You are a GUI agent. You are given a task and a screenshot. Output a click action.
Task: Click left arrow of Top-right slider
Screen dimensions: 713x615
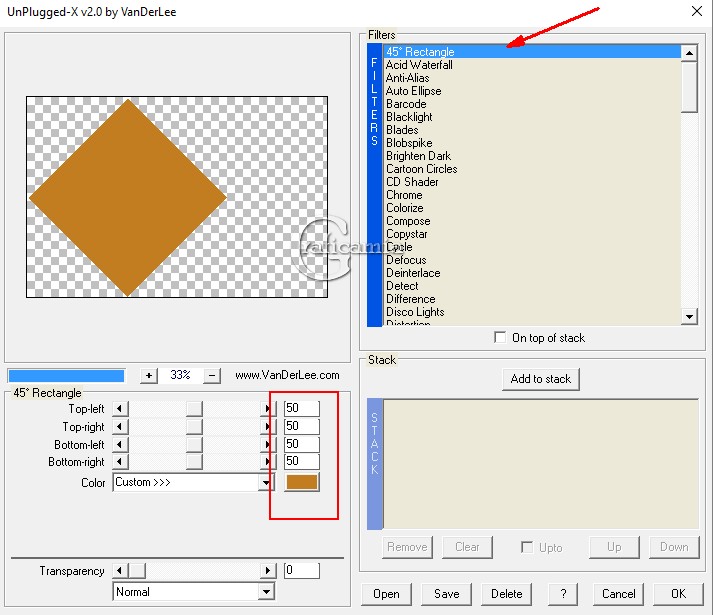(x=120, y=426)
